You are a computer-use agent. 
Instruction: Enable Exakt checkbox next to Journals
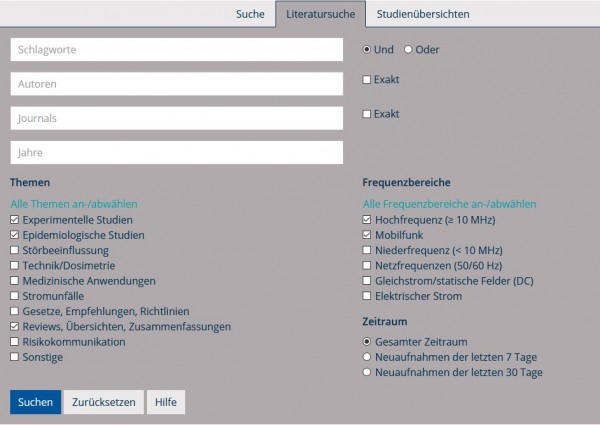pos(367,114)
